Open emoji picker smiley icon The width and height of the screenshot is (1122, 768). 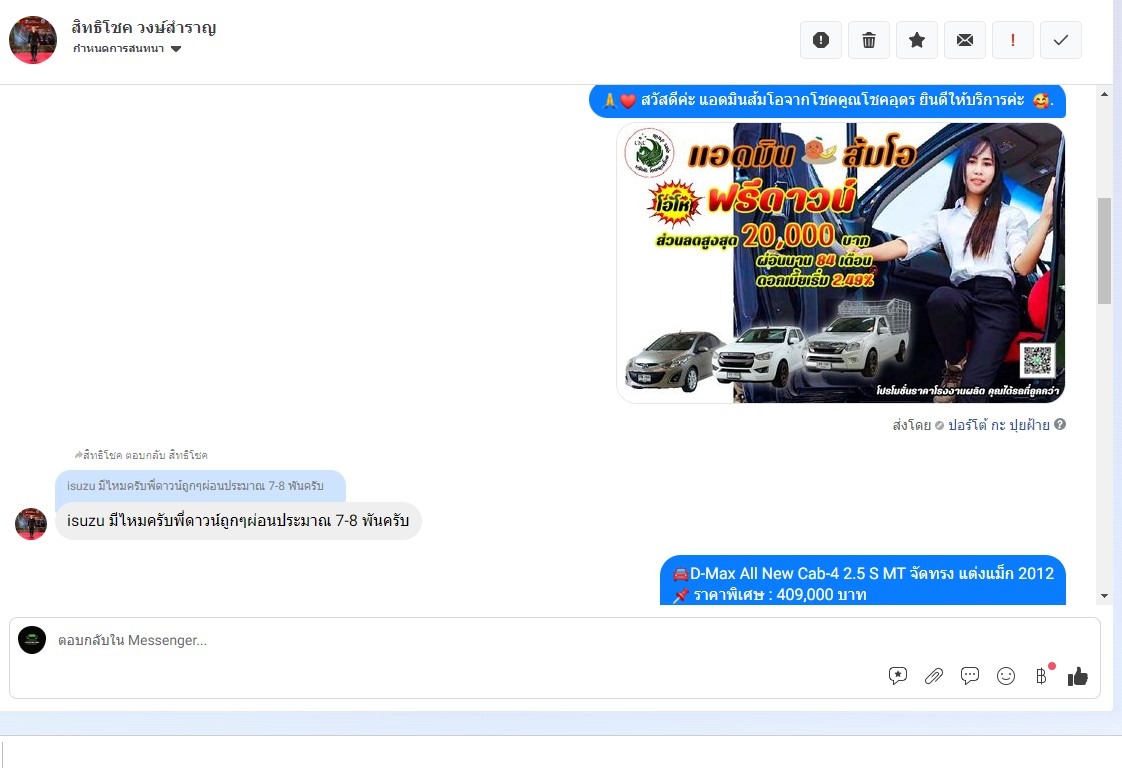[x=1006, y=676]
